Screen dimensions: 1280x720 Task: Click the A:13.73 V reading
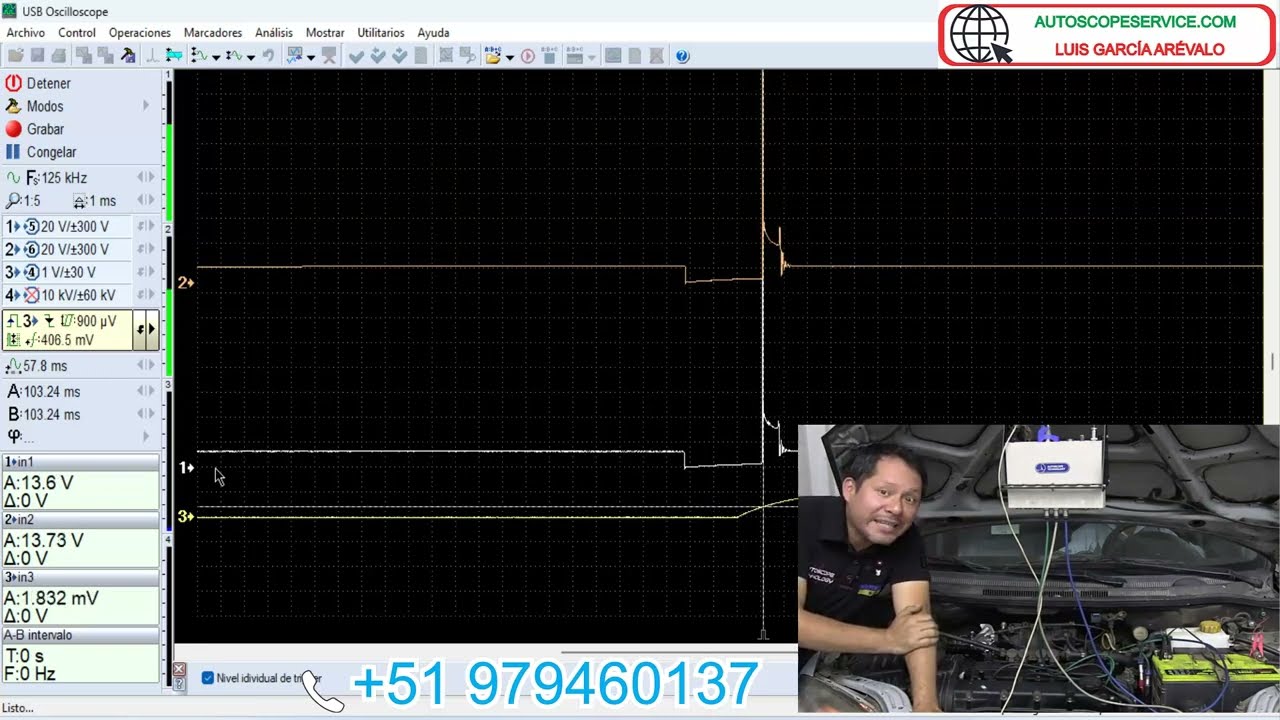[x=44, y=540]
